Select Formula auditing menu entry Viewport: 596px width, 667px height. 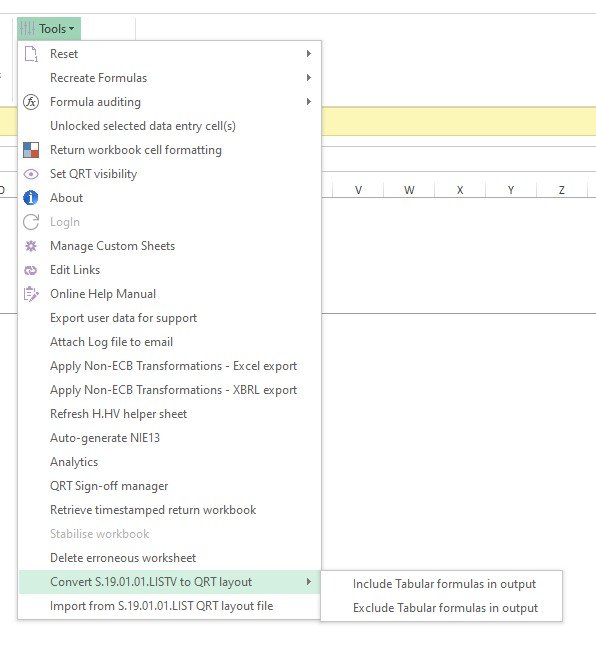[x=169, y=102]
